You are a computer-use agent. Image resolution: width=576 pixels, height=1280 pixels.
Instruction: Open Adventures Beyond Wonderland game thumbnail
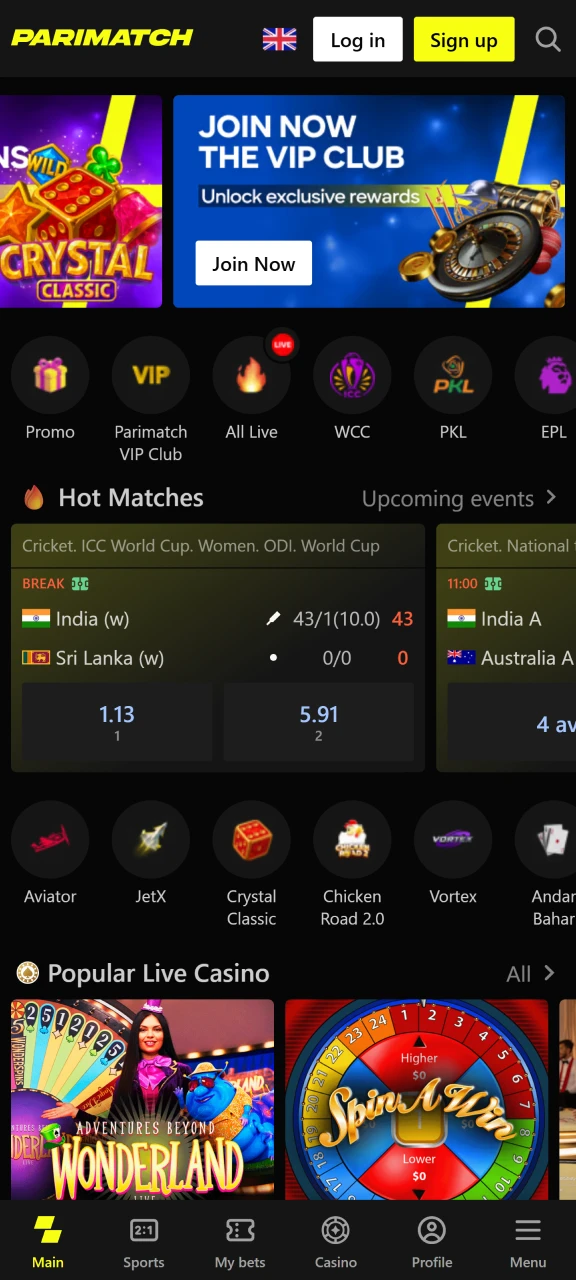pos(142,1099)
